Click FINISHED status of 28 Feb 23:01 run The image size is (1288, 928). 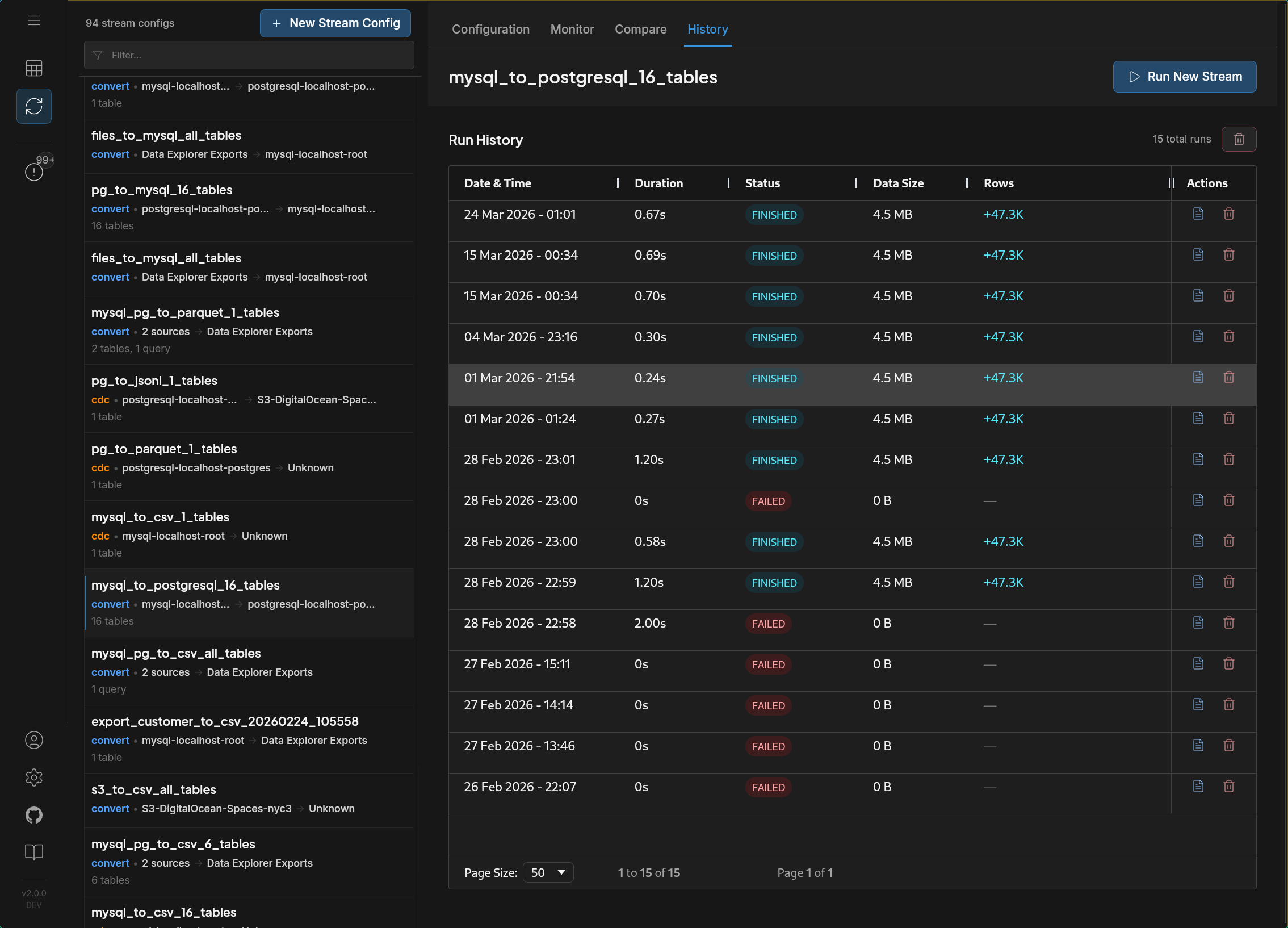[774, 460]
